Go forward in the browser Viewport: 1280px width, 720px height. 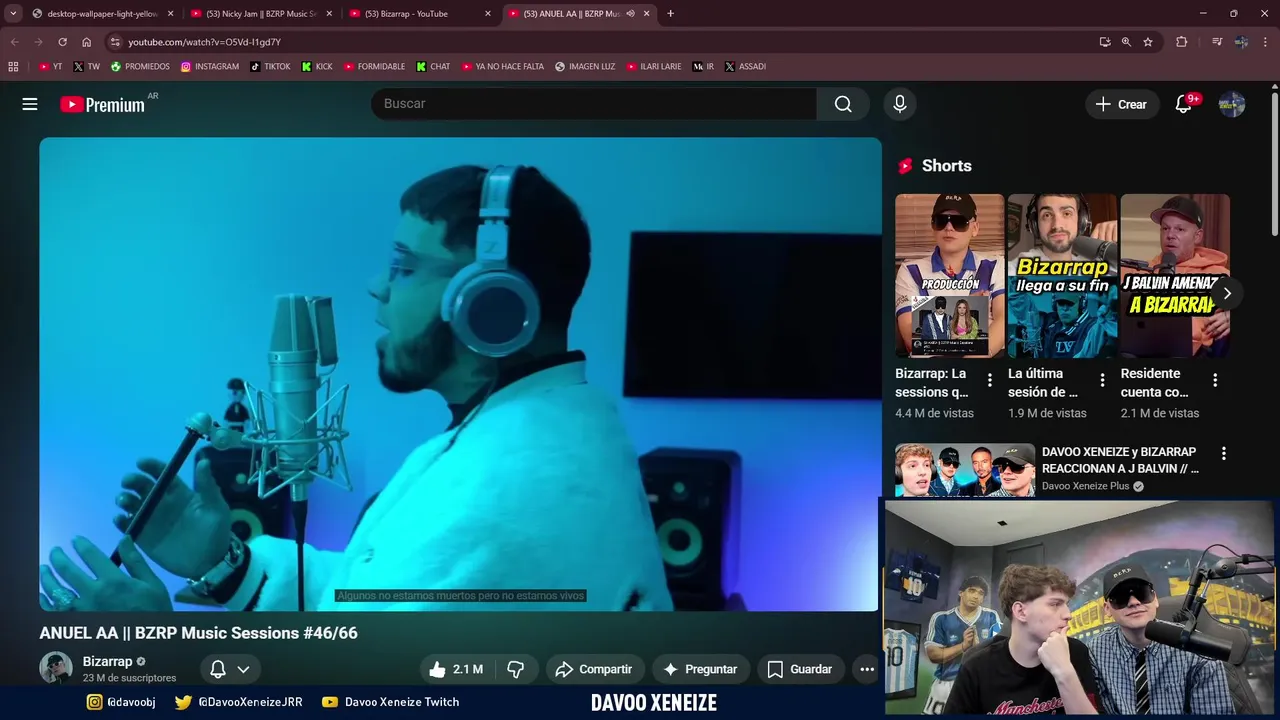pyautogui.click(x=38, y=42)
